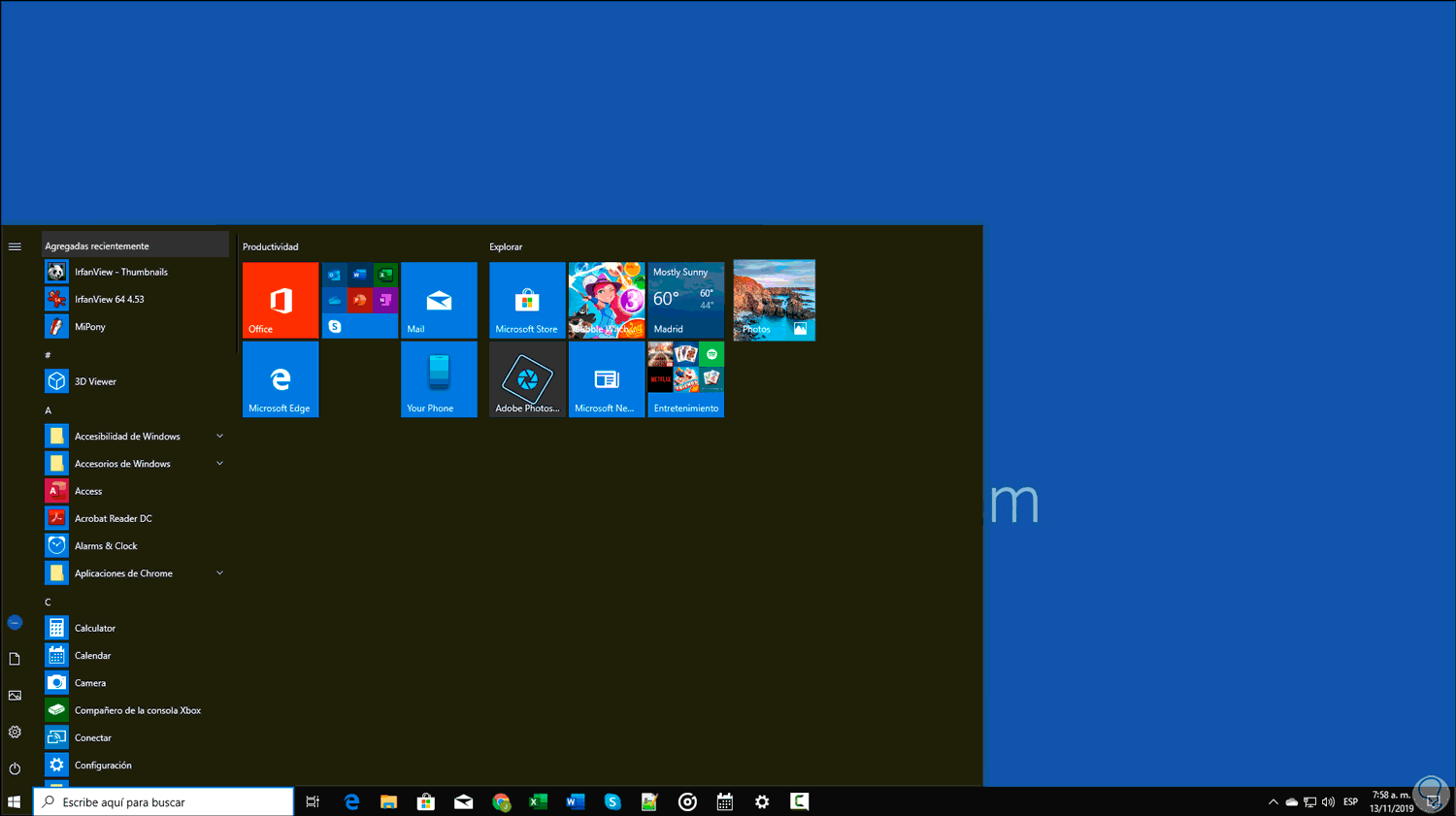
Task: Click the letter A section header
Action: click(48, 410)
